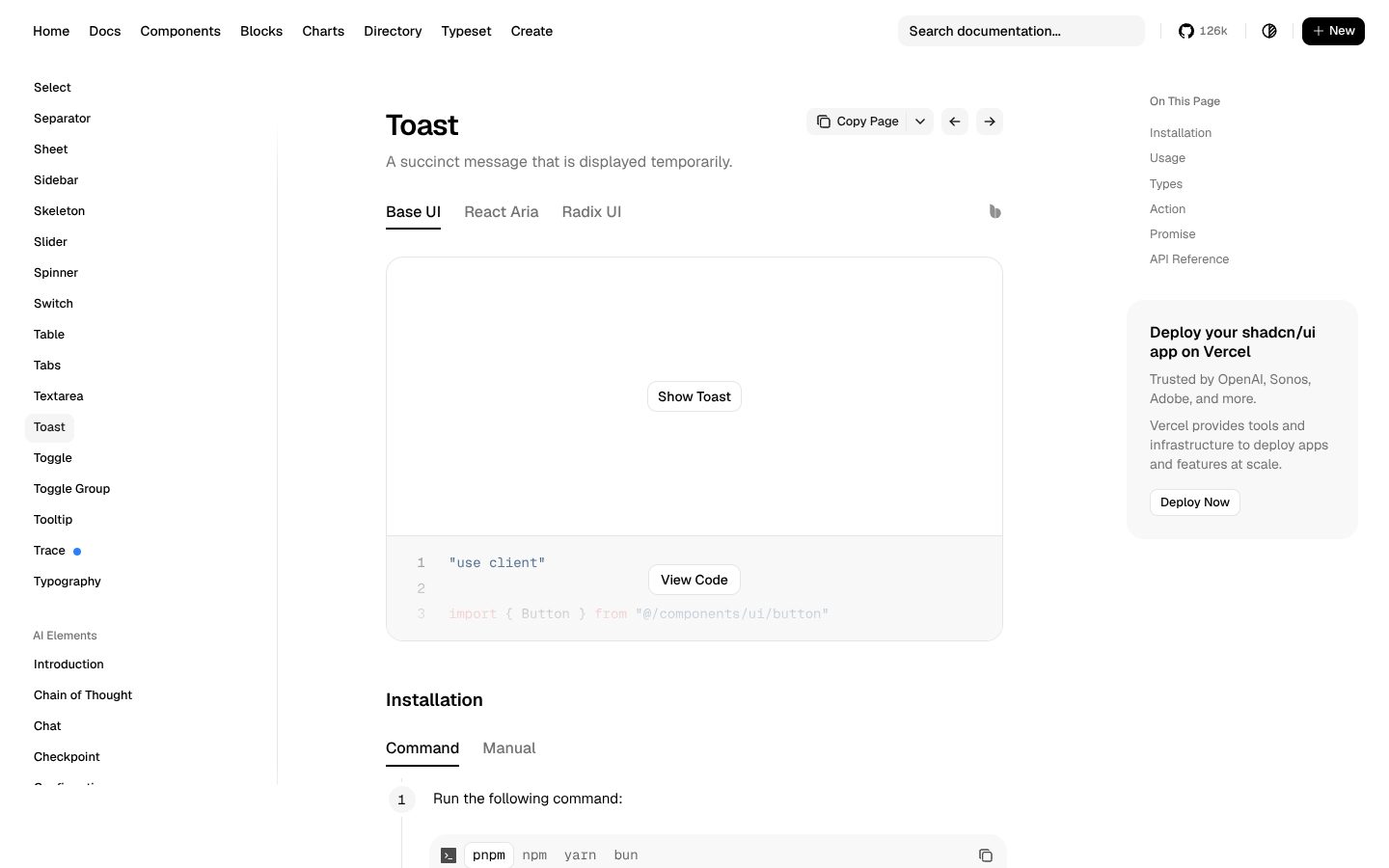Choose the yarn package manager tab
The image size is (1389, 868).
point(580,855)
